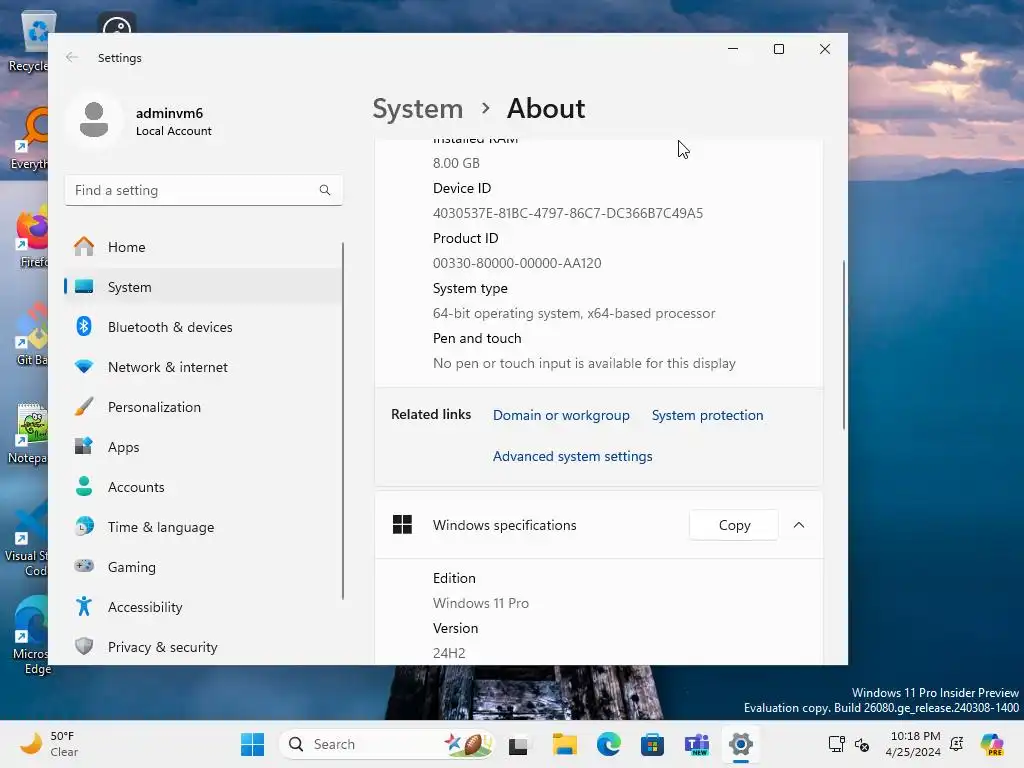Viewport: 1024px width, 768px height.
Task: Click the System breadcrumb link
Action: tap(417, 108)
